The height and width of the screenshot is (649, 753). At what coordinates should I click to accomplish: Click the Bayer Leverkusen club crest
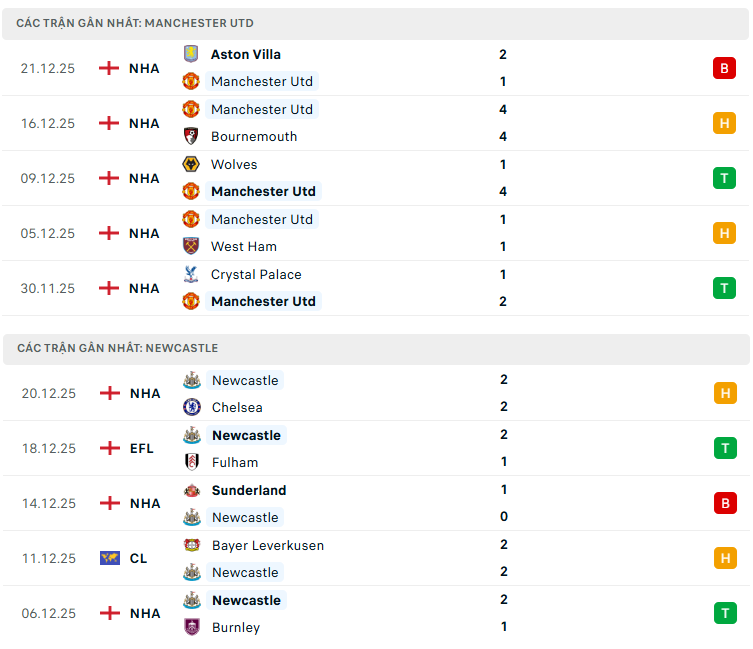(x=191, y=545)
